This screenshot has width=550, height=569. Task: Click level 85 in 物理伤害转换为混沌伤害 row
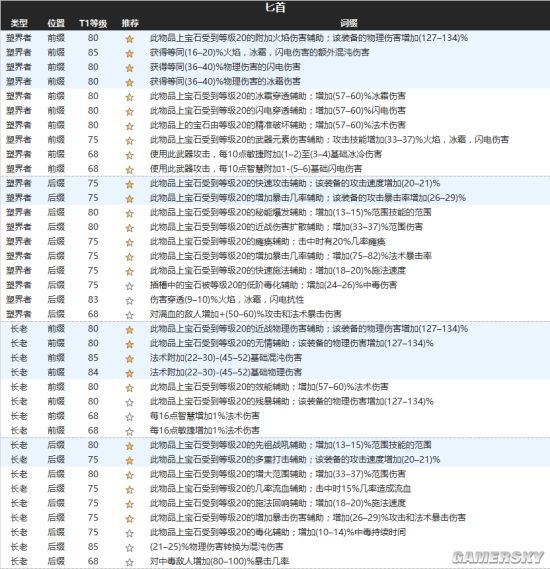pos(93,547)
